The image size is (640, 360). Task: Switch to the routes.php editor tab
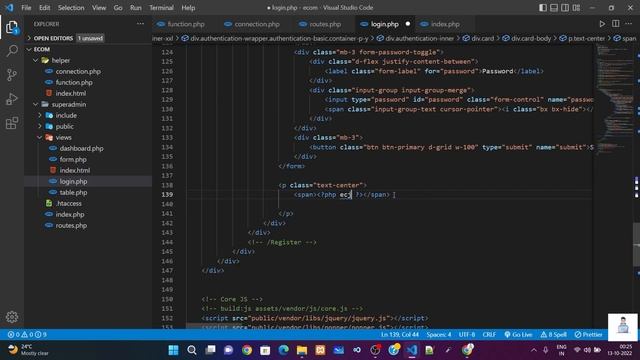[x=320, y=24]
